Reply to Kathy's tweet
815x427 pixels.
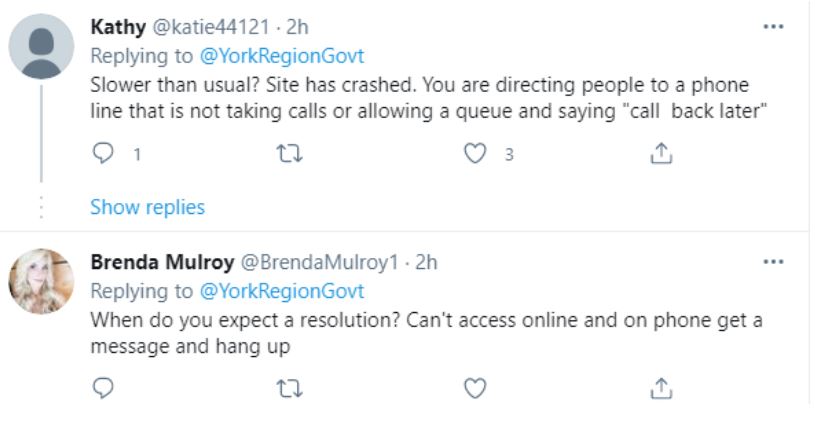tap(104, 154)
